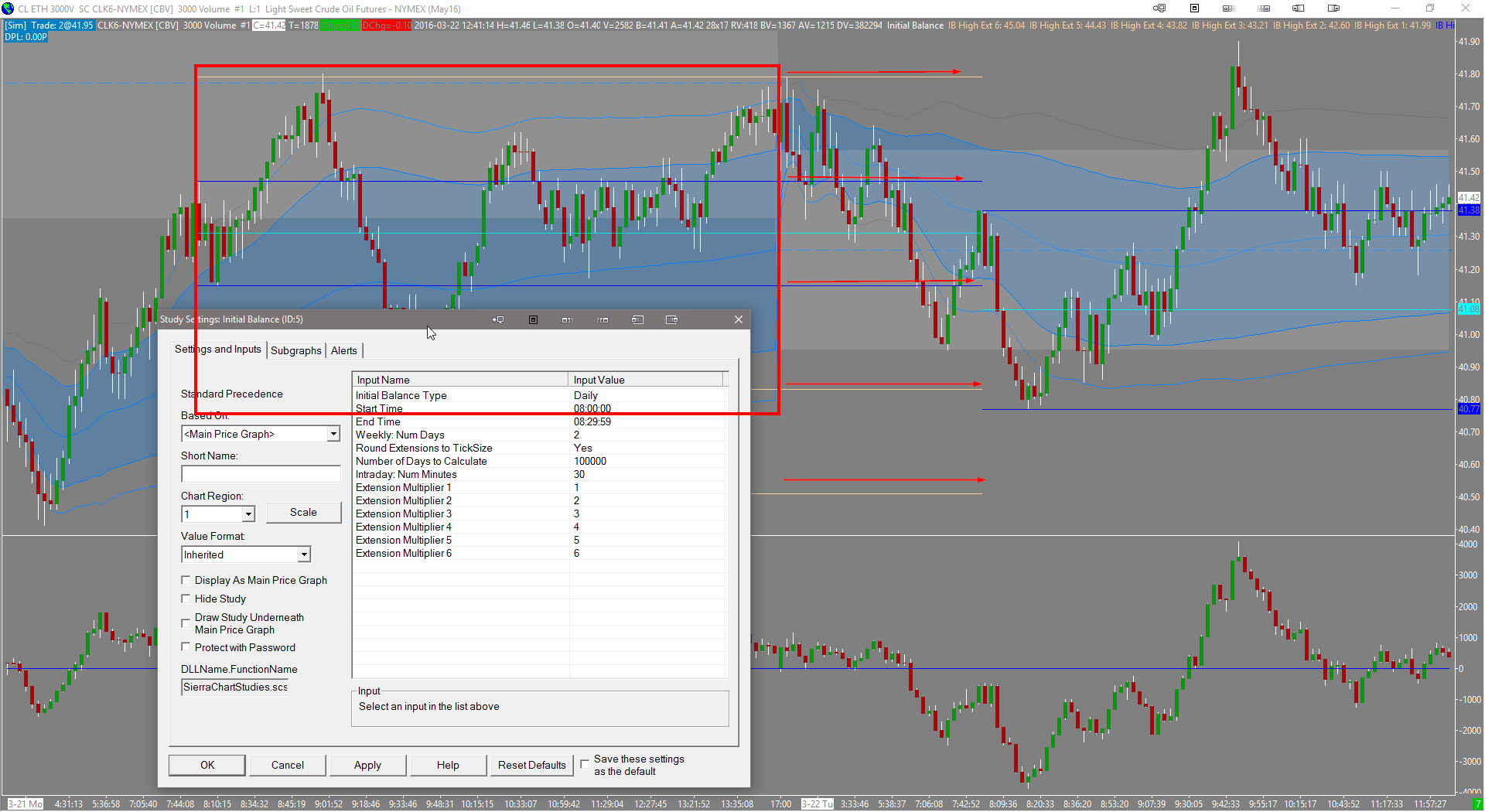Click the main window icon with solid left pane

pyautogui.click(x=1229, y=9)
